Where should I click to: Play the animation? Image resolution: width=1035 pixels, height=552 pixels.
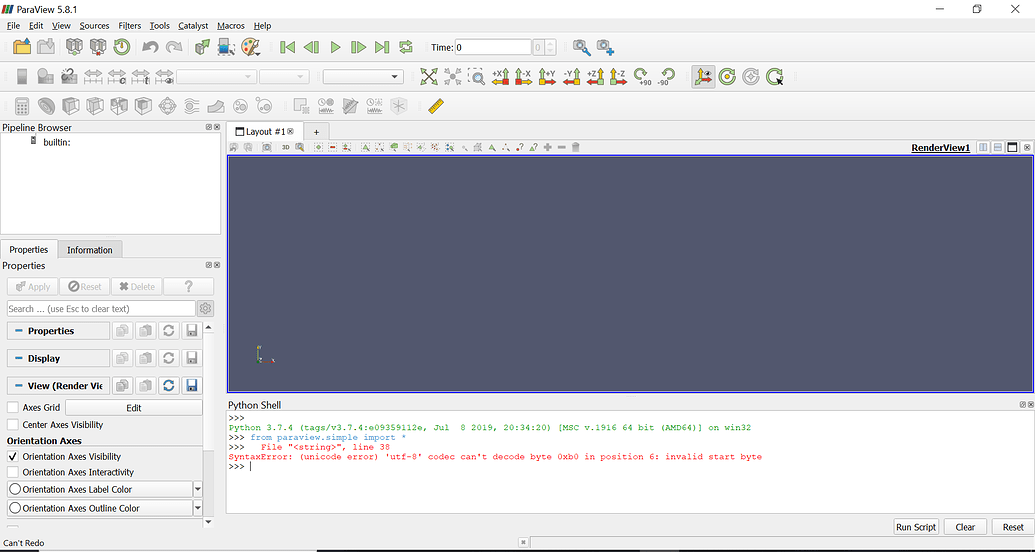point(335,47)
